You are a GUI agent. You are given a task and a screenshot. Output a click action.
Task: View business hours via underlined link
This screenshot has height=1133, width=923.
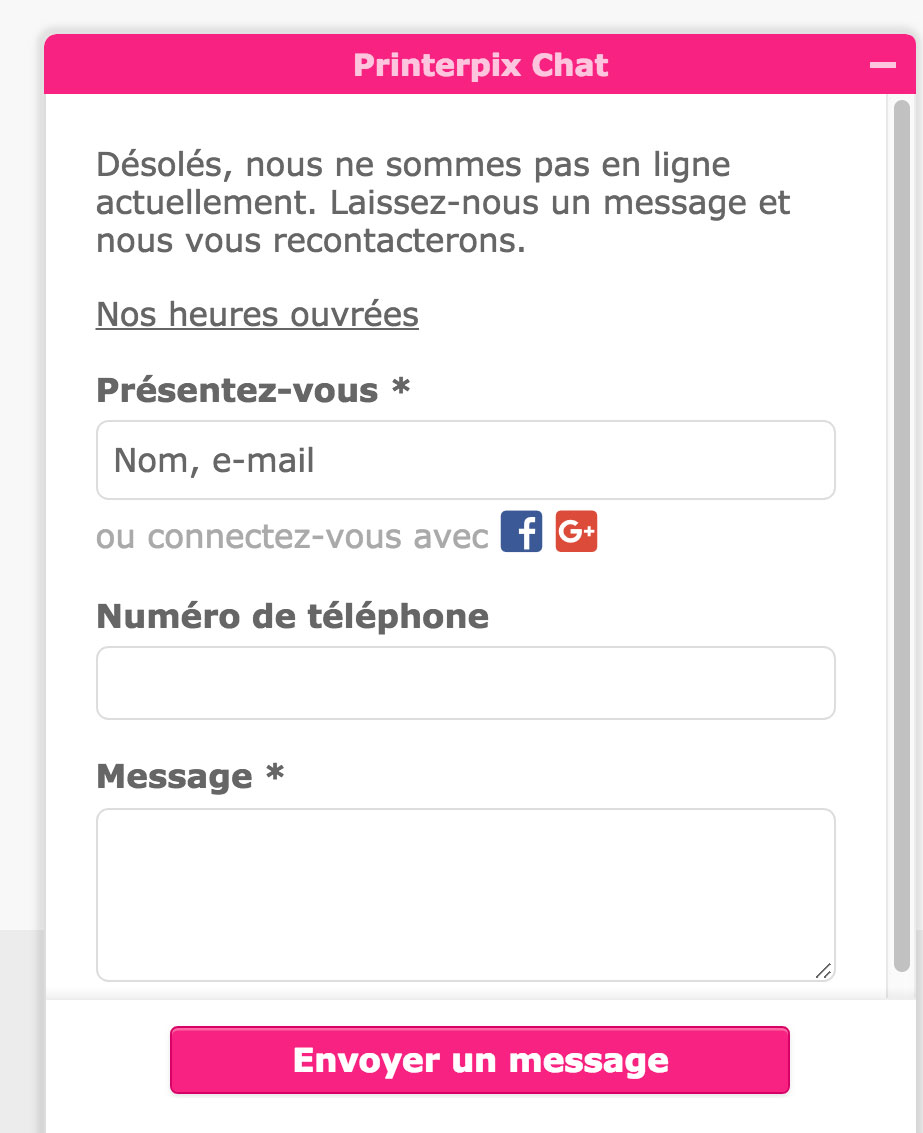(256, 314)
